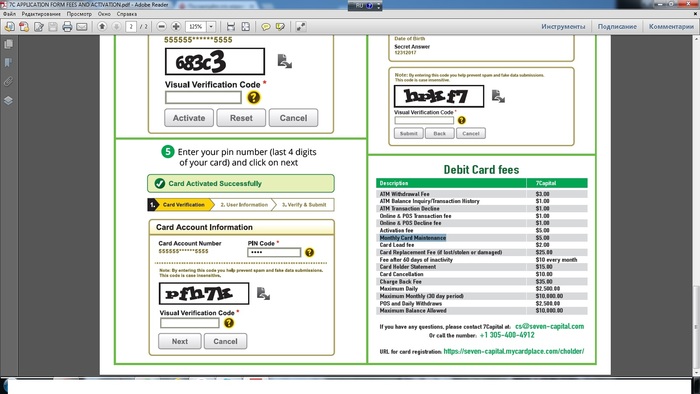Click verification code field above Next
This screenshot has width=700, height=394.
pos(190,323)
